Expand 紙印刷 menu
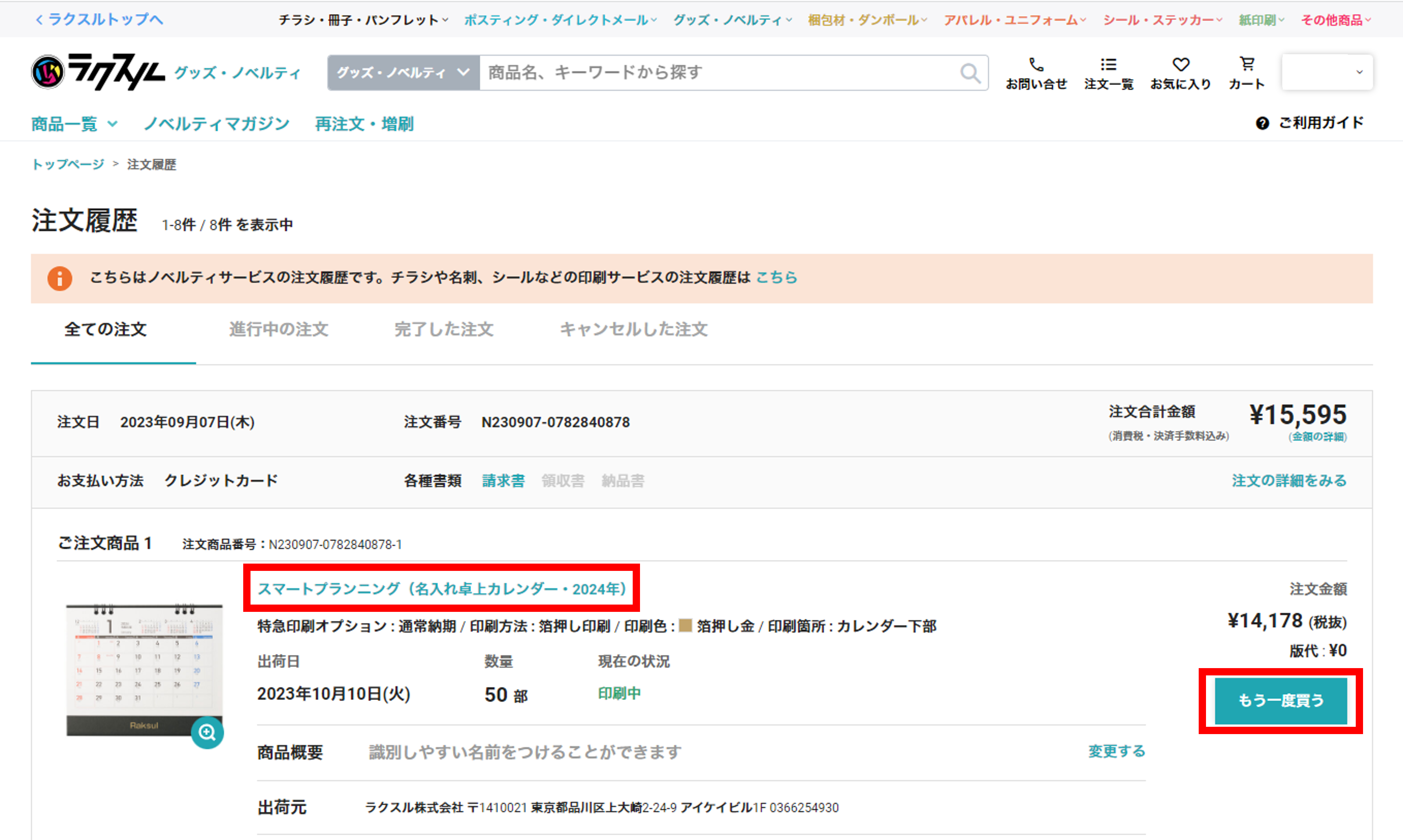Viewport: 1403px width, 840px height. tap(1261, 20)
